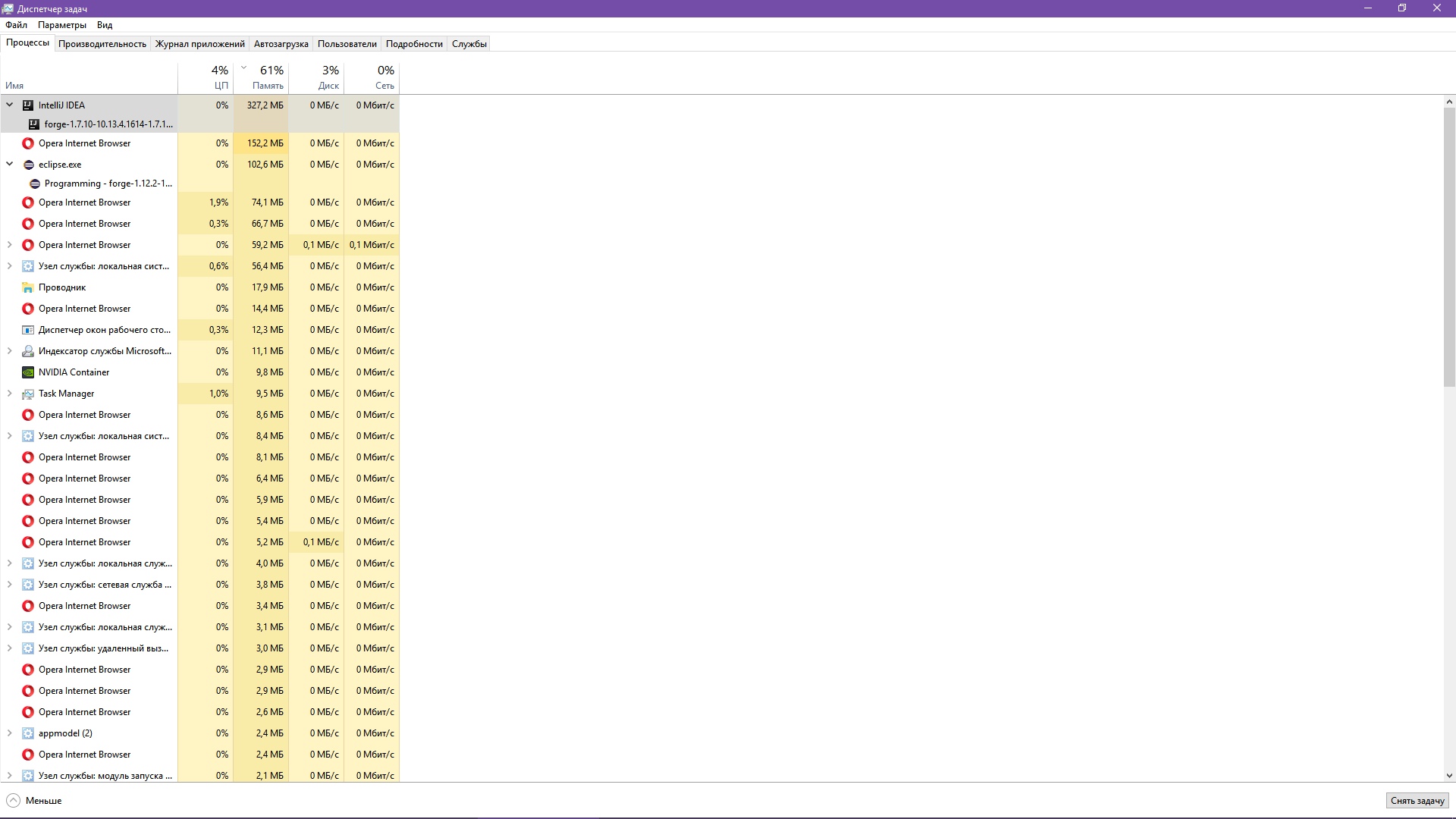Expand the Opera Internet Browser 59,2 МБ group

10,245
